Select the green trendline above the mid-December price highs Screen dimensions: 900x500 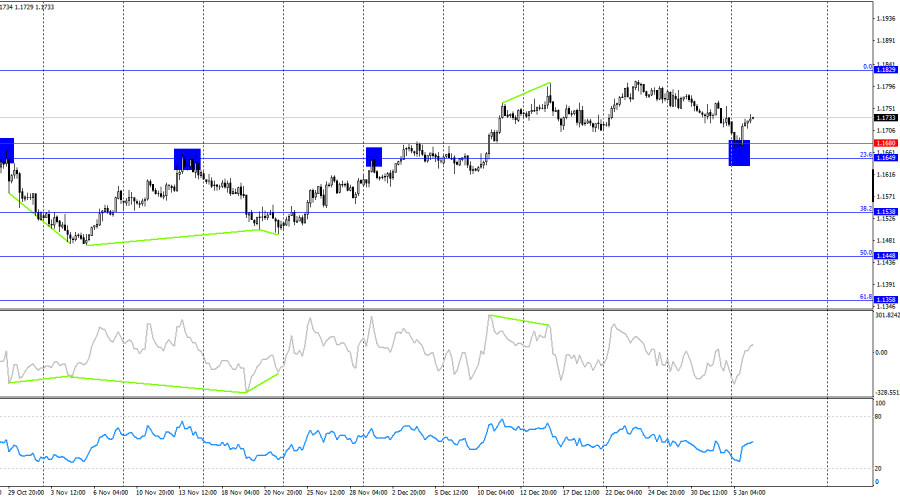tap(526, 93)
